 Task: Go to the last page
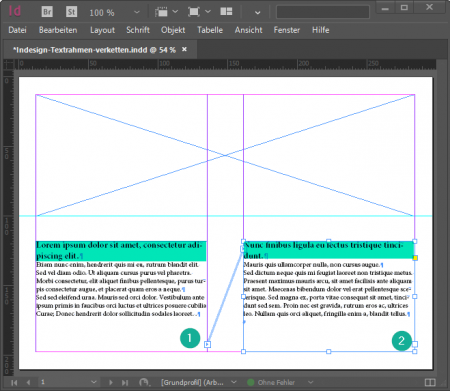[125, 383]
